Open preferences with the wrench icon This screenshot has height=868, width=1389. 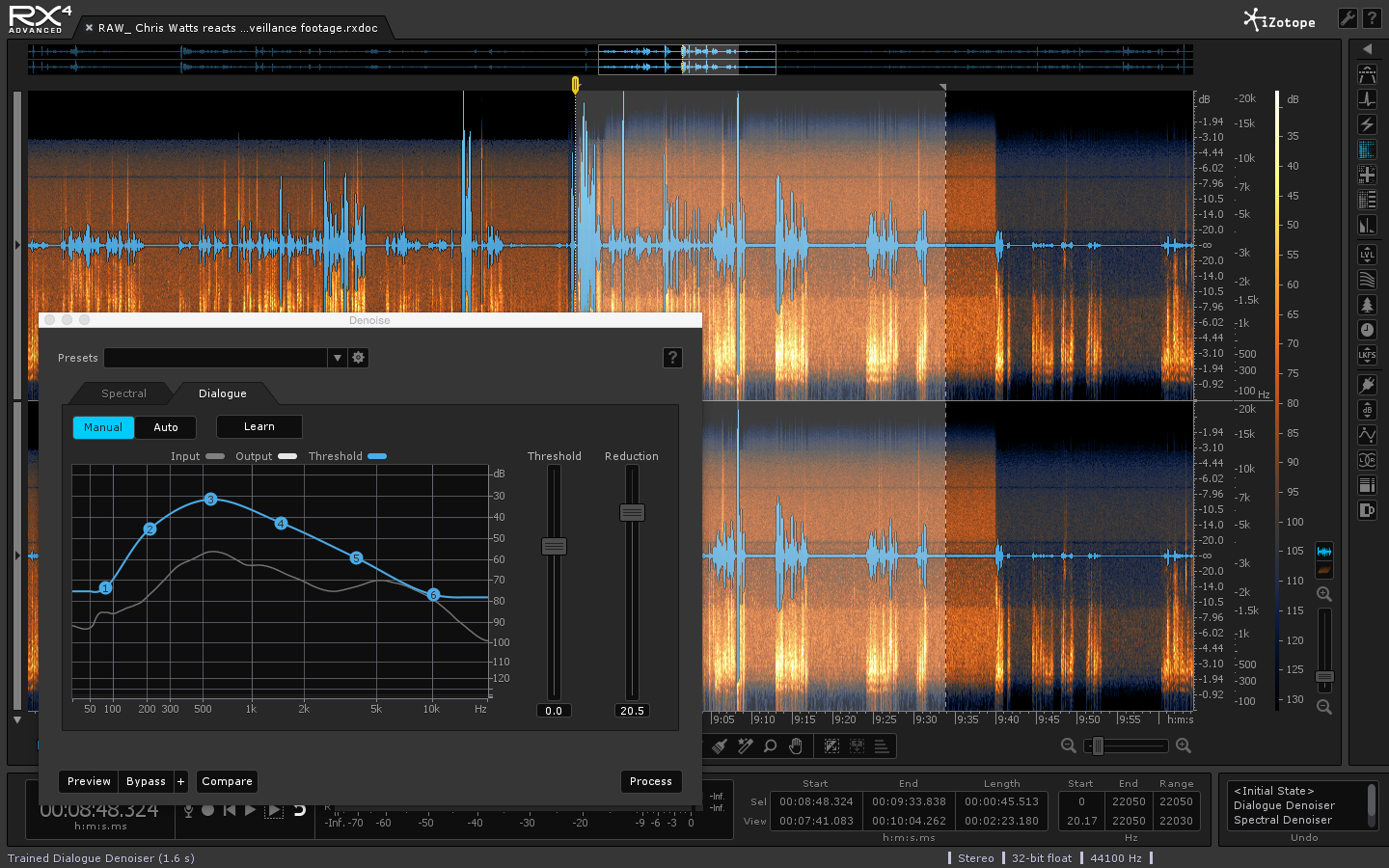point(1348,18)
